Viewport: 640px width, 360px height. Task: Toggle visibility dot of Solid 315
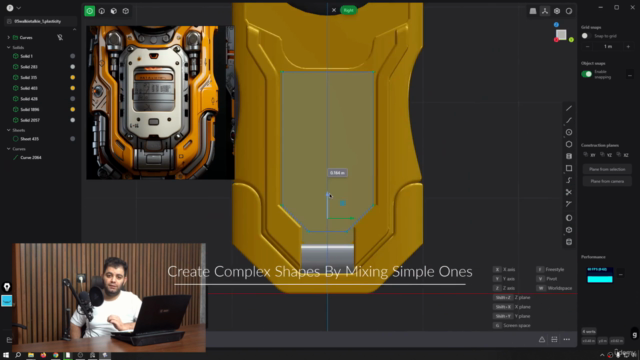(73, 77)
